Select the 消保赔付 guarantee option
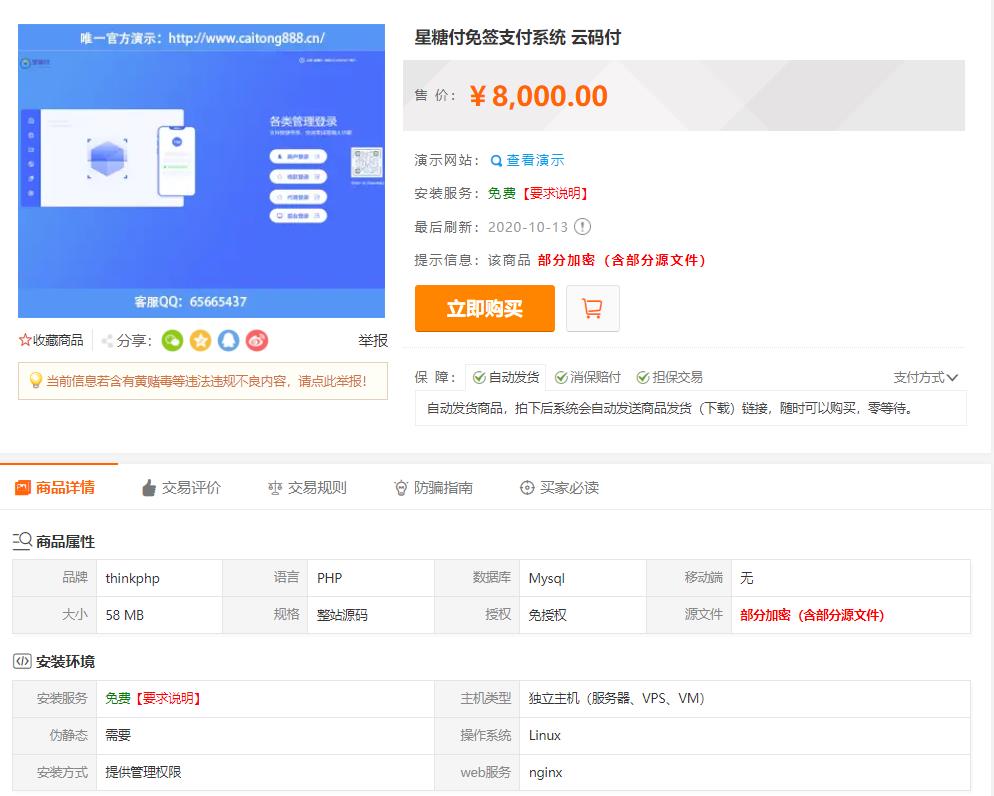The image size is (994, 796). [x=588, y=378]
